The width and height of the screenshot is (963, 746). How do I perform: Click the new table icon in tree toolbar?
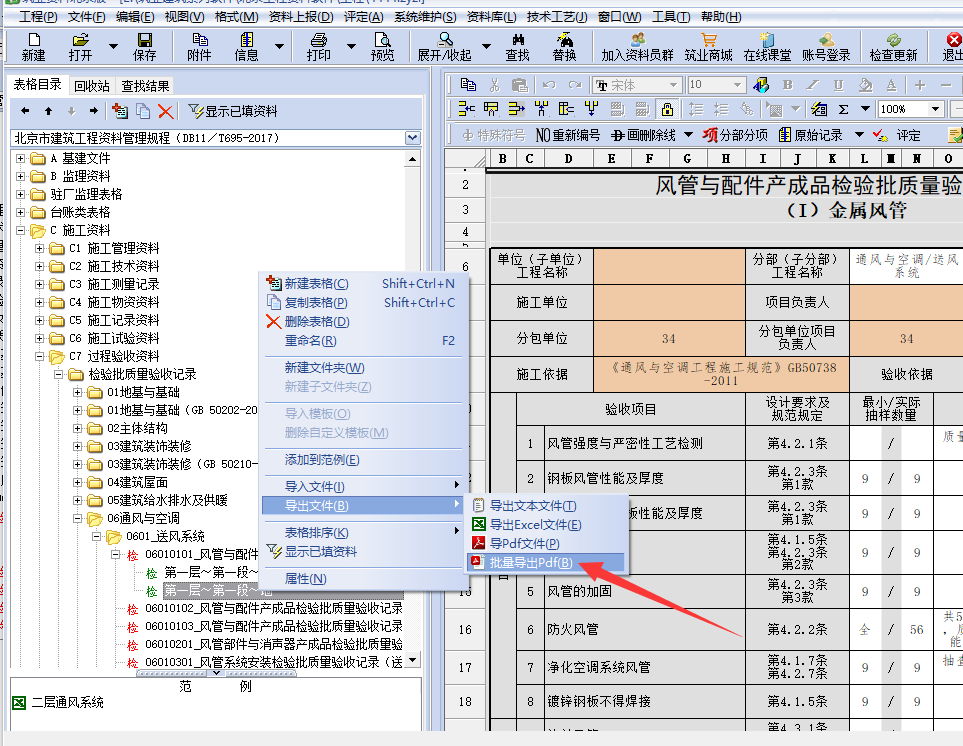(120, 111)
